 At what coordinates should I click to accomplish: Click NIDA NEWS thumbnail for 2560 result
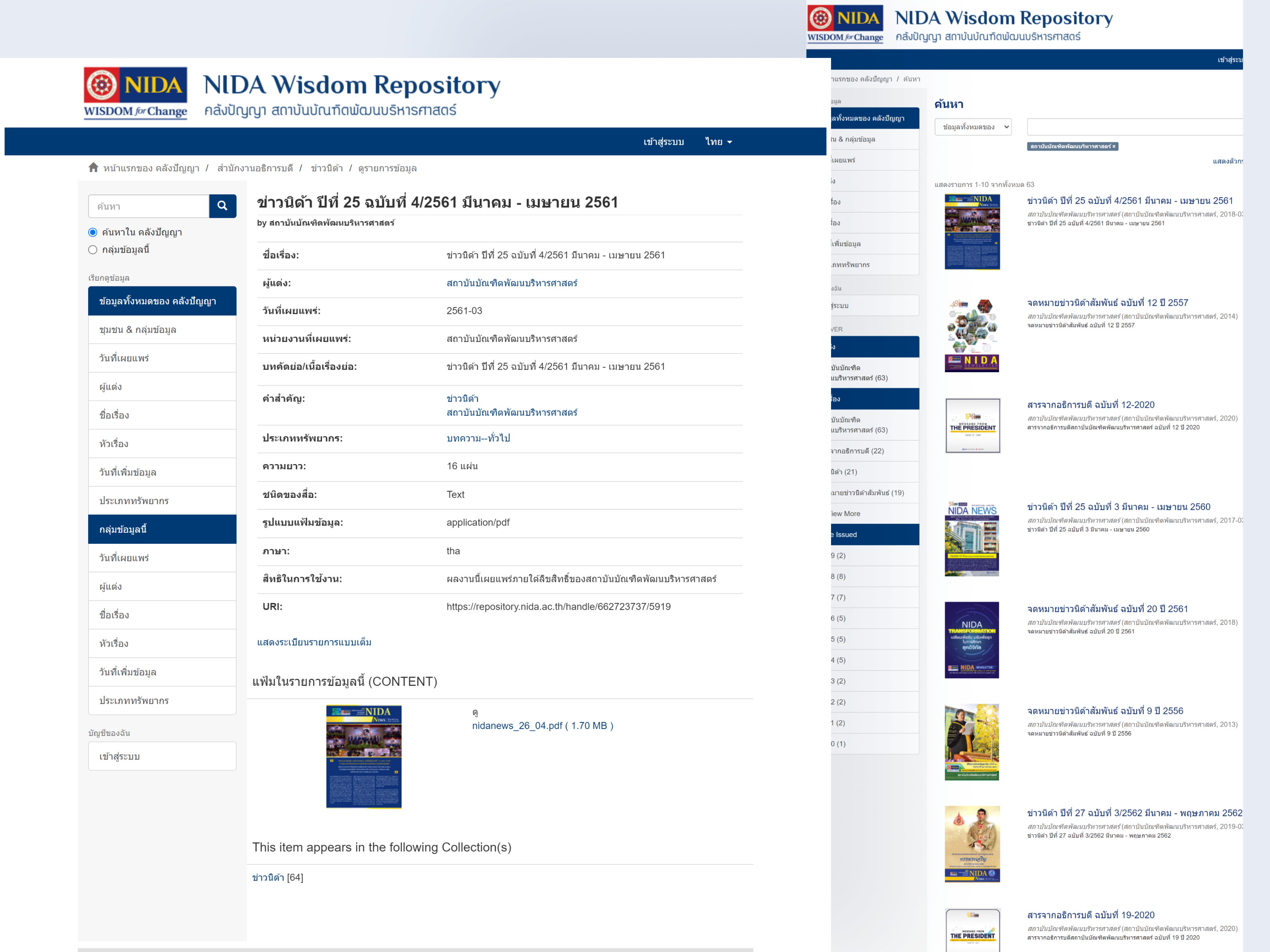tap(972, 538)
